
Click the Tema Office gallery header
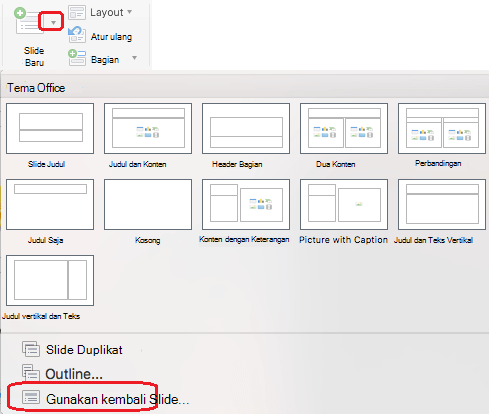tap(36, 88)
